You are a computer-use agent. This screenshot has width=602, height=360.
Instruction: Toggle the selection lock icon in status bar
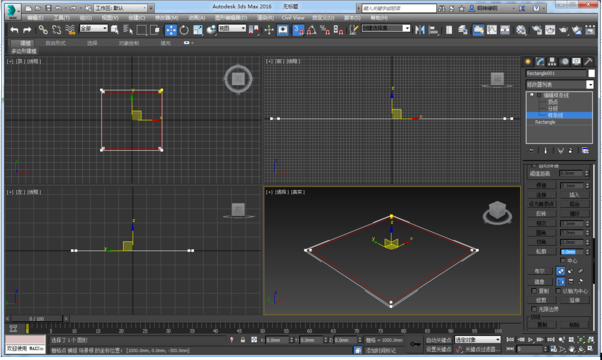[x=243, y=340]
